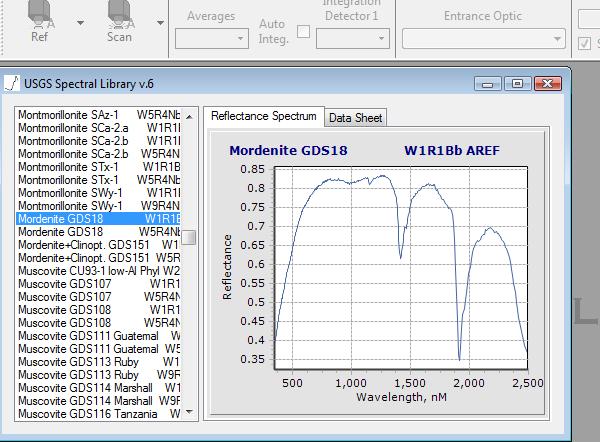Open the Averages combo box
This screenshot has width=600, height=442.
(x=212, y=38)
